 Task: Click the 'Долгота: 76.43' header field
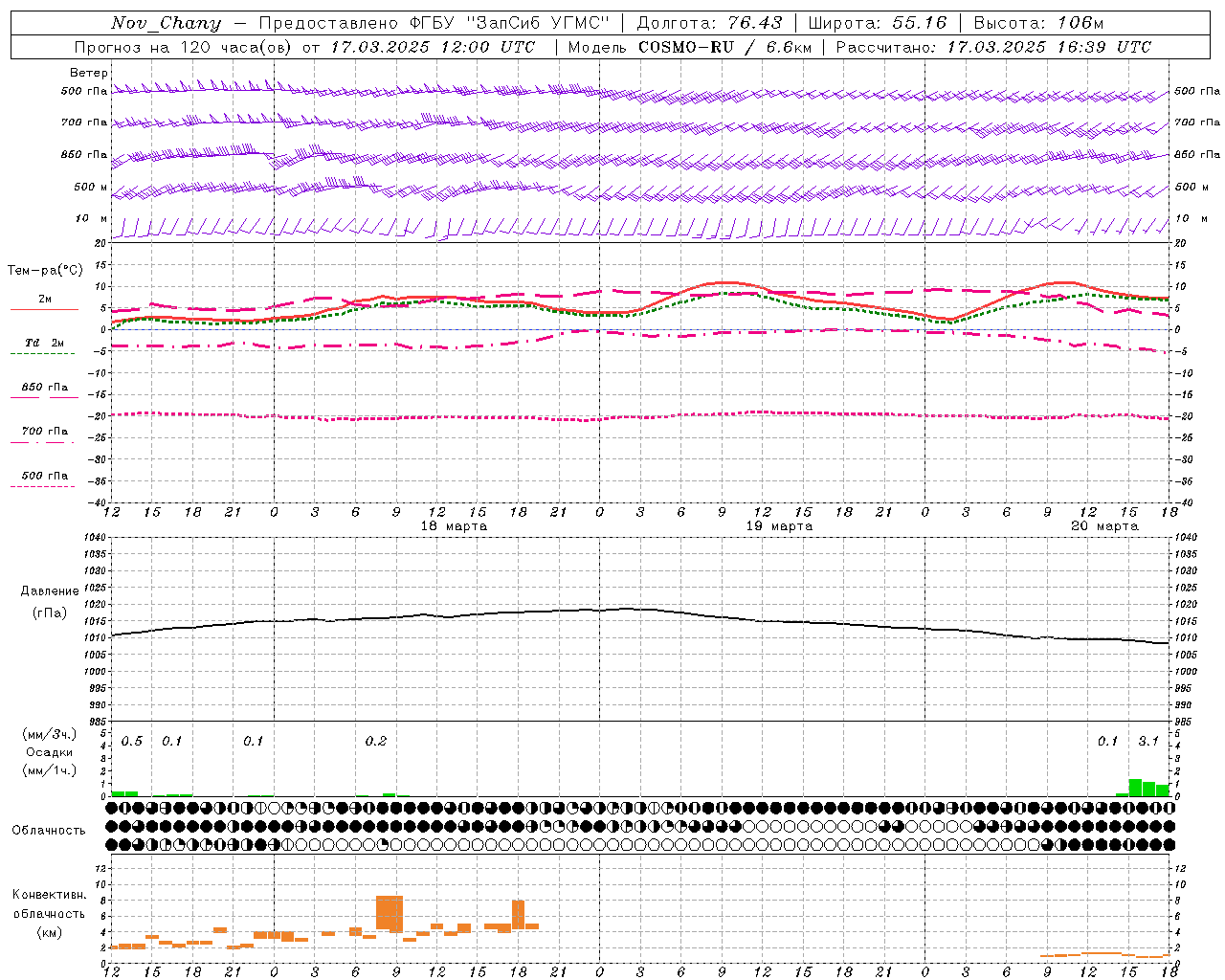click(709, 23)
